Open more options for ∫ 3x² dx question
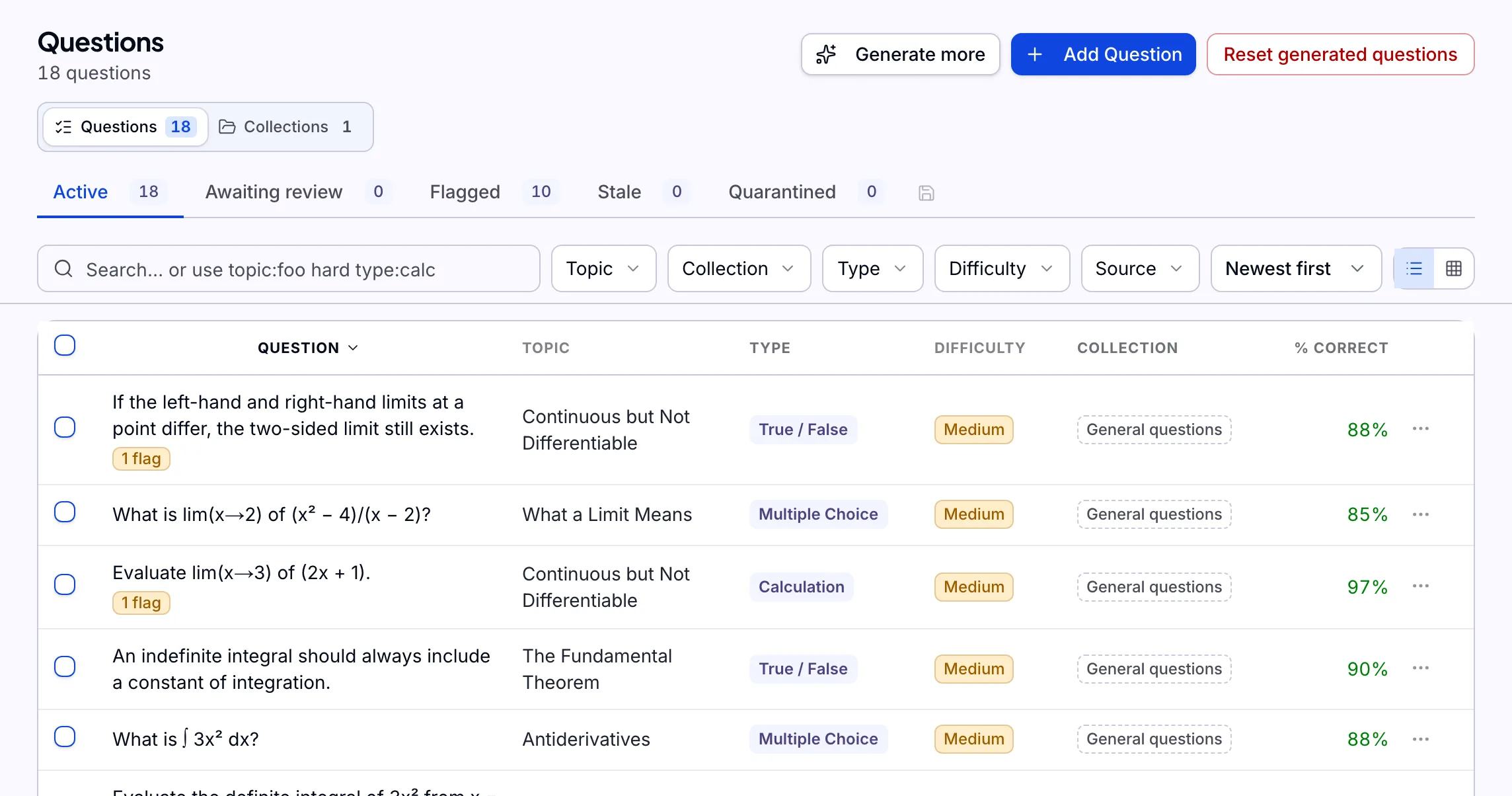Viewport: 1512px width, 796px height. click(x=1421, y=739)
